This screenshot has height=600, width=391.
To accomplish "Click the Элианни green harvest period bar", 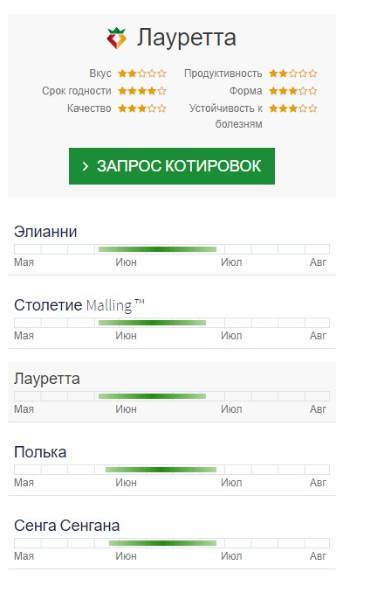I will point(157,249).
